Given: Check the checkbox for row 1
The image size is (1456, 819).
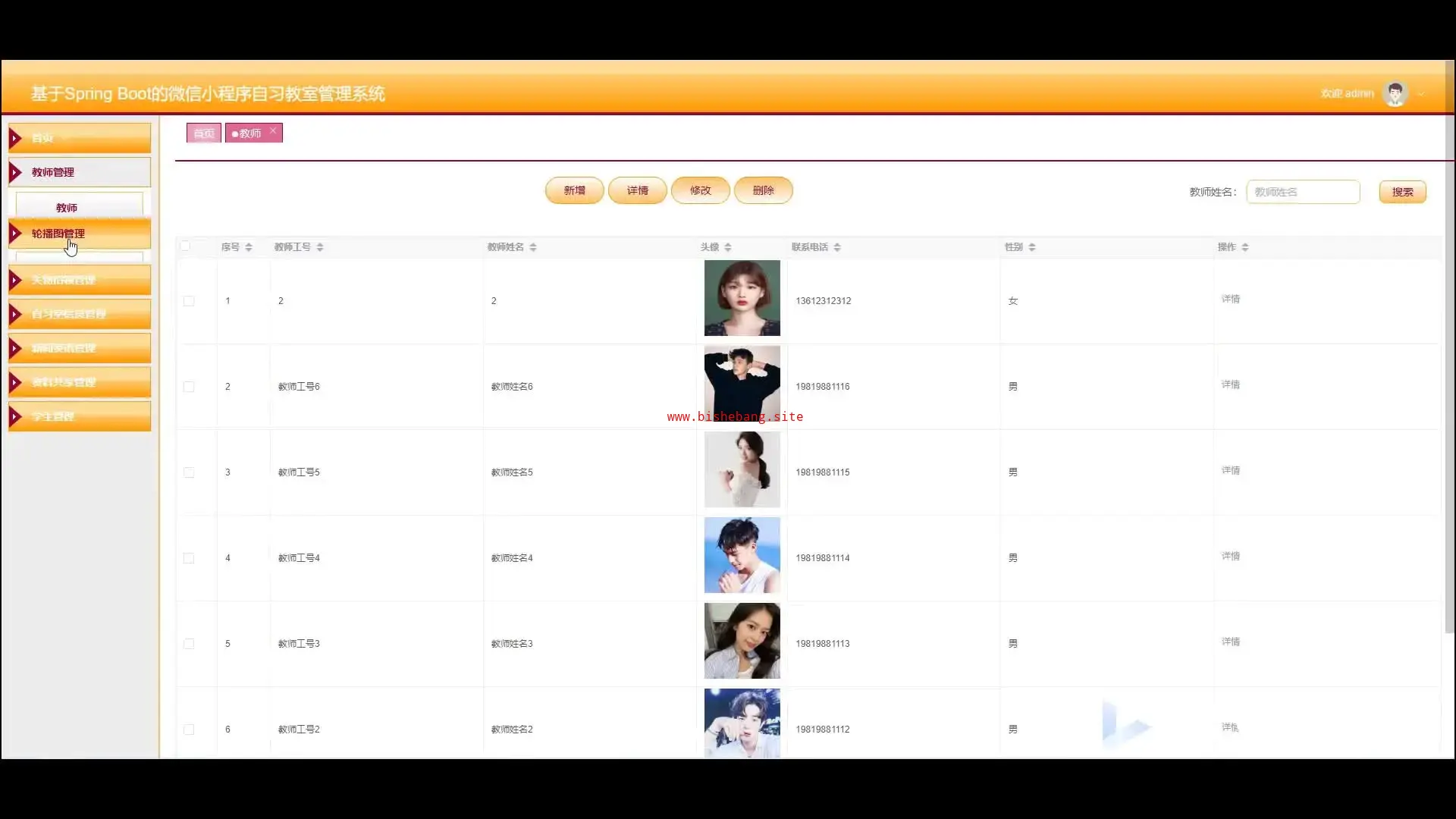Looking at the screenshot, I should pos(189,301).
